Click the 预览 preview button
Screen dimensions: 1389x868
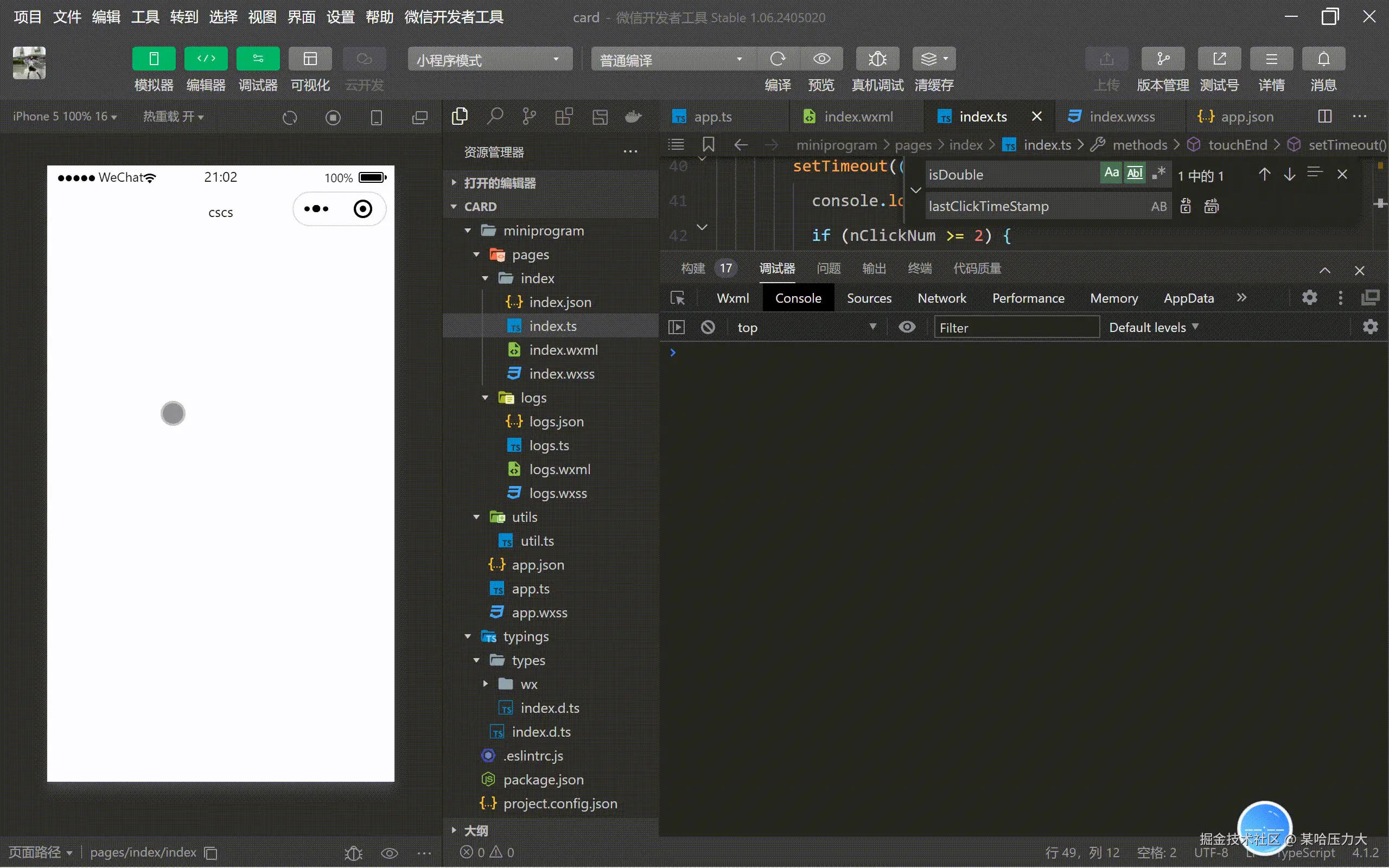point(821,59)
